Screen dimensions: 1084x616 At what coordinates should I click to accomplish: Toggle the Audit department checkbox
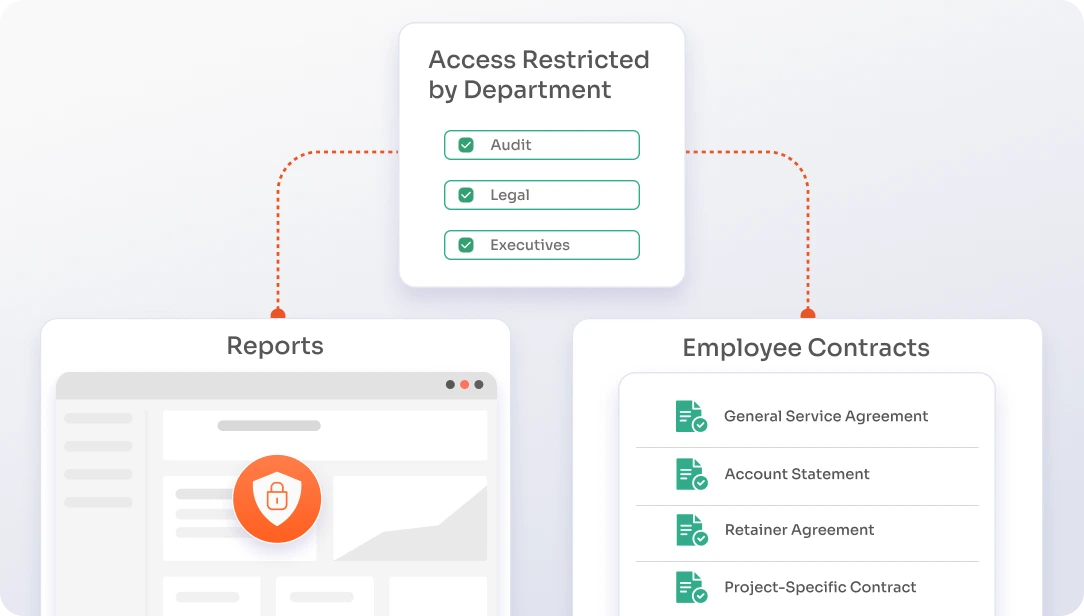pyautogui.click(x=466, y=145)
